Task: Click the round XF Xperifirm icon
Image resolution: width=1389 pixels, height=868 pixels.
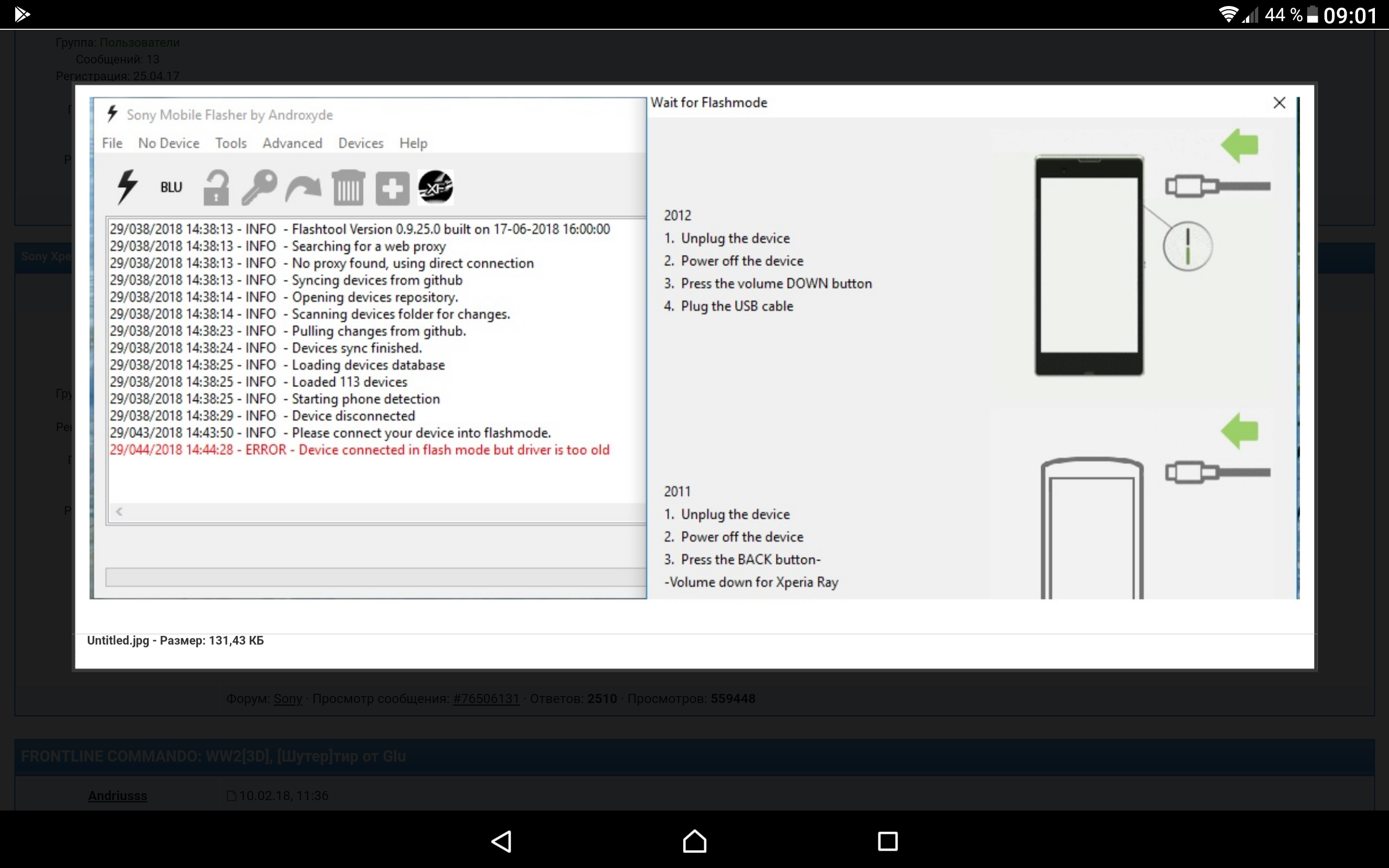Action: [436, 187]
